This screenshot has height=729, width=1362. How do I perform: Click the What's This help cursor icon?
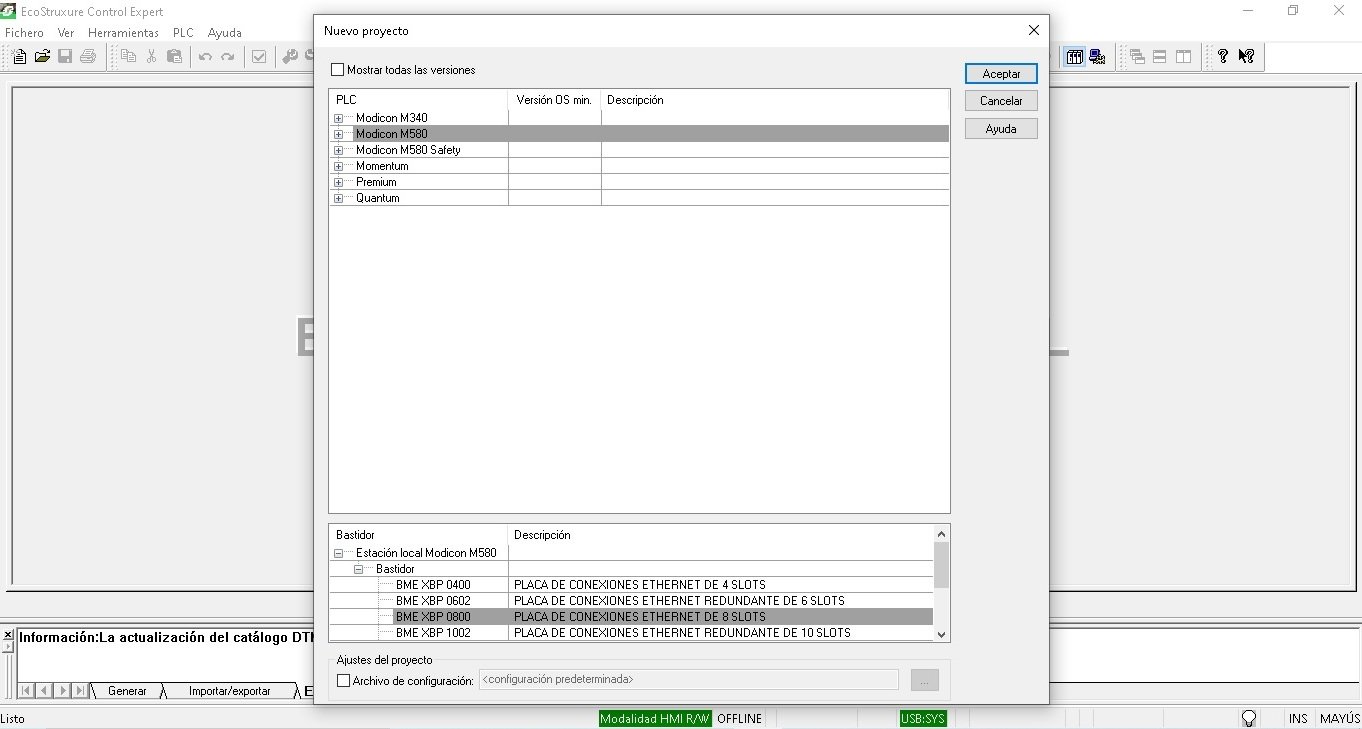coord(1246,57)
